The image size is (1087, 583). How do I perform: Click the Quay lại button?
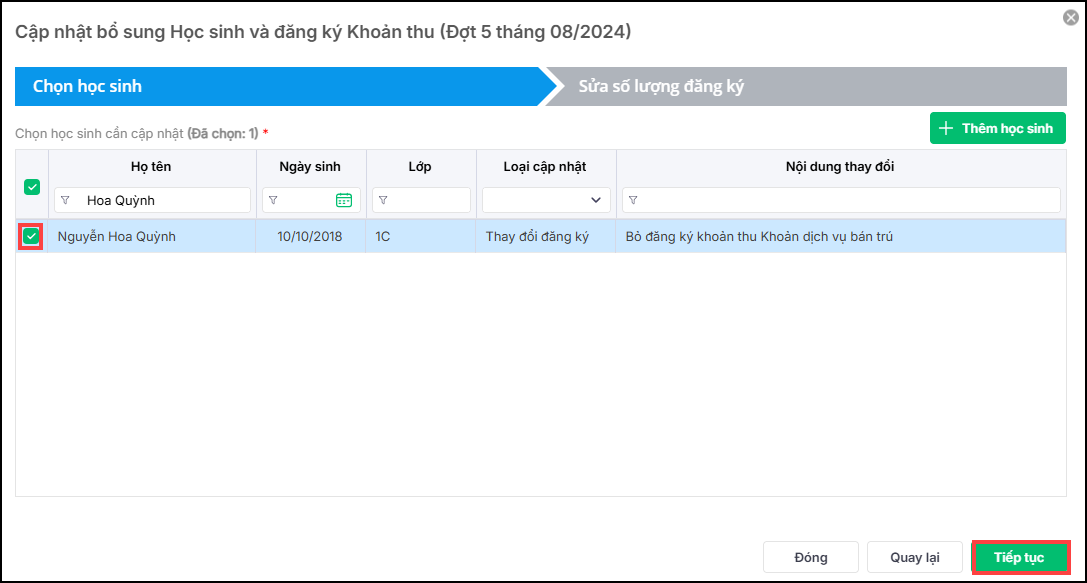click(x=914, y=557)
